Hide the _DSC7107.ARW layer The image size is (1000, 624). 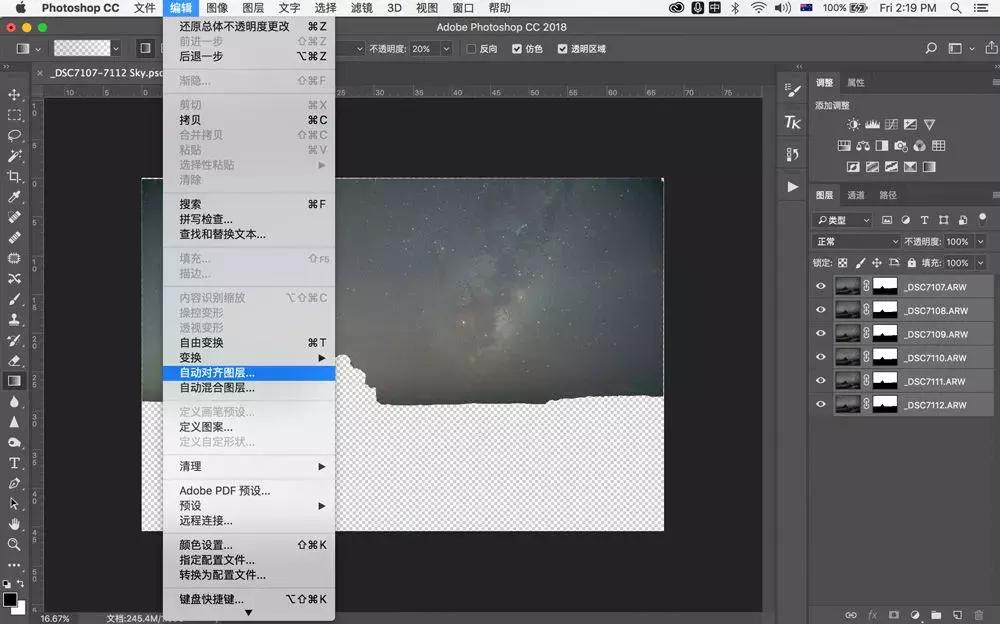pyautogui.click(x=820, y=285)
